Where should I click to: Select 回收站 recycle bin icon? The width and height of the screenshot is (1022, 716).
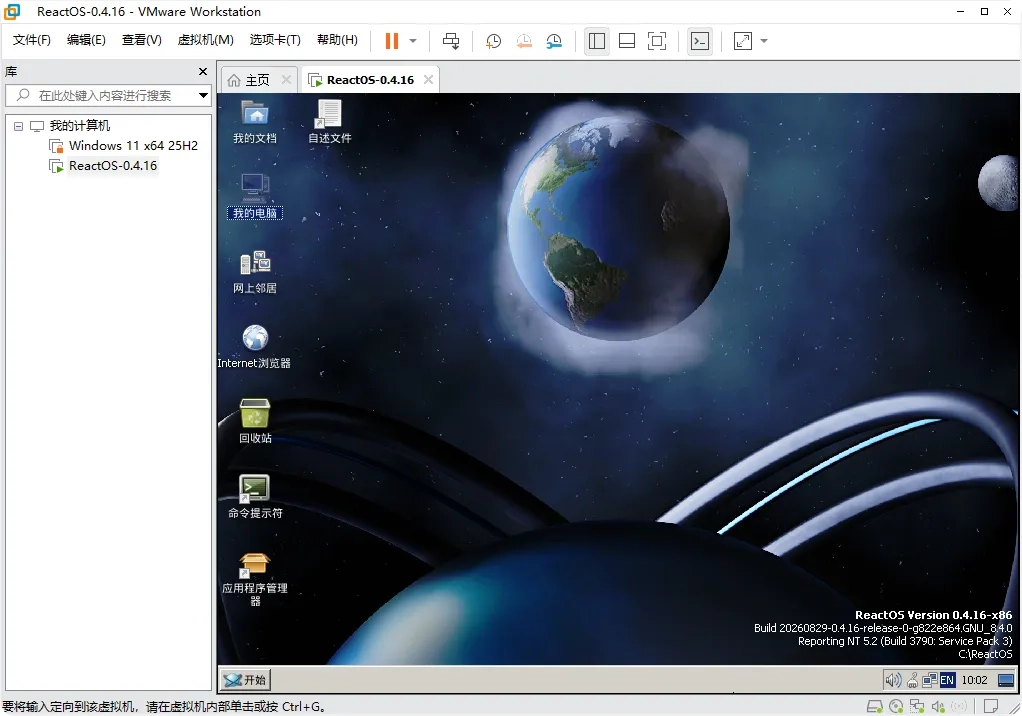click(255, 422)
